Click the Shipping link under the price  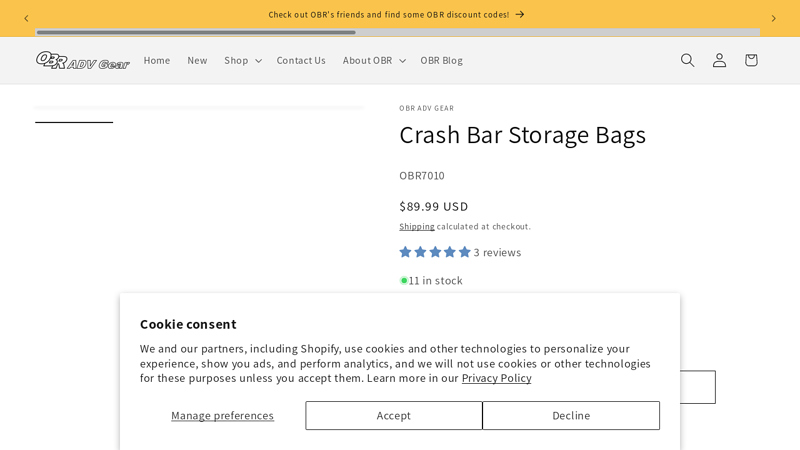tap(417, 226)
